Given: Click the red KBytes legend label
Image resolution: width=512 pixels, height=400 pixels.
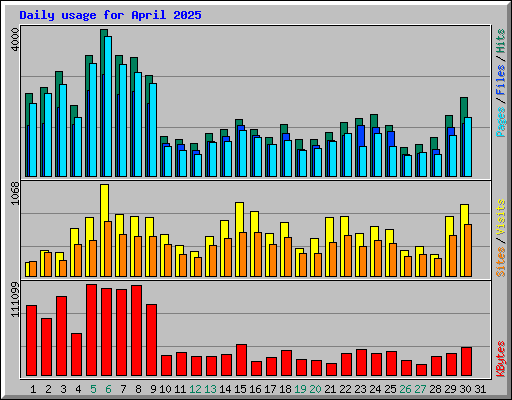Looking at the screenshot, I should tap(501, 359).
